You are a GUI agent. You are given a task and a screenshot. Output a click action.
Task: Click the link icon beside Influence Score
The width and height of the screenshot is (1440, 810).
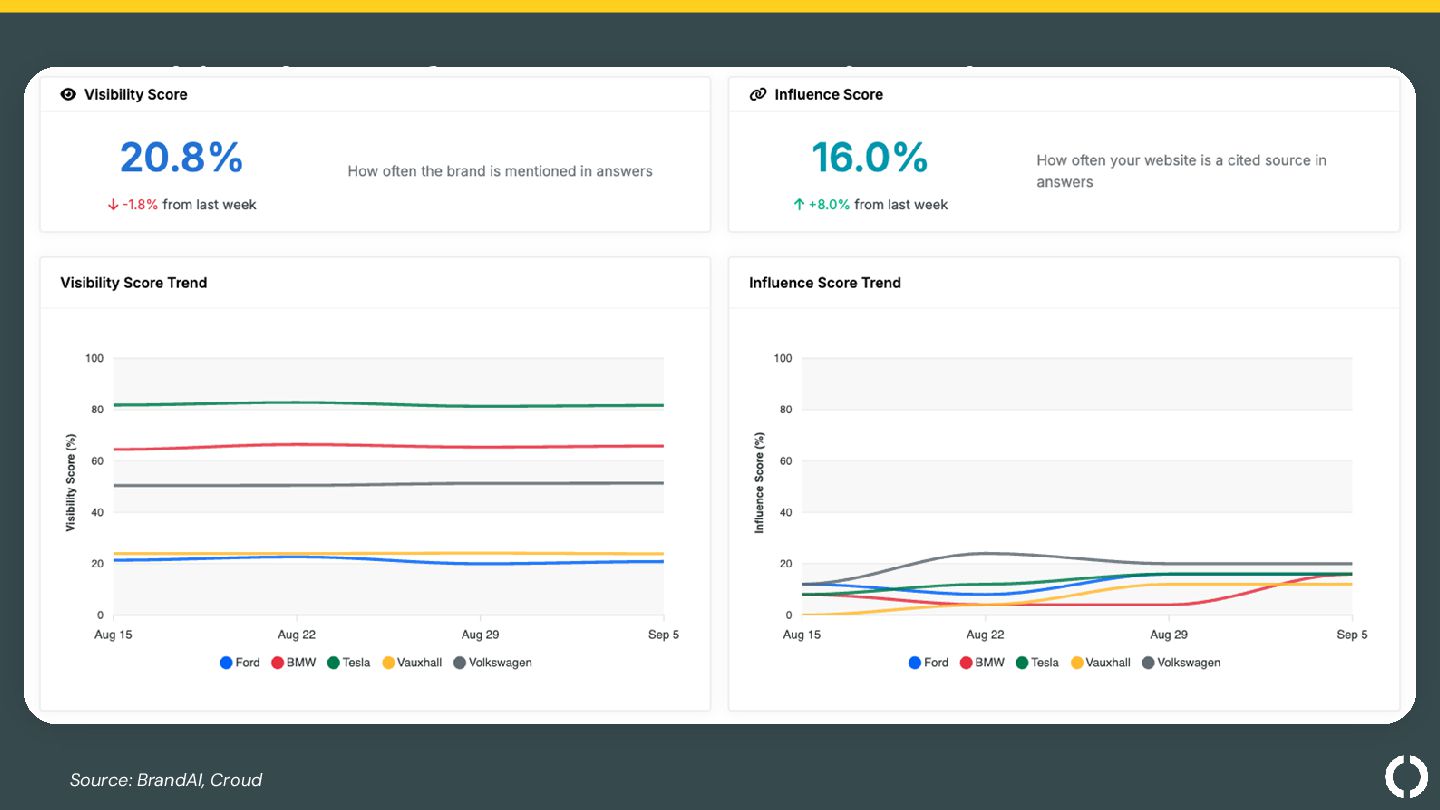click(757, 95)
